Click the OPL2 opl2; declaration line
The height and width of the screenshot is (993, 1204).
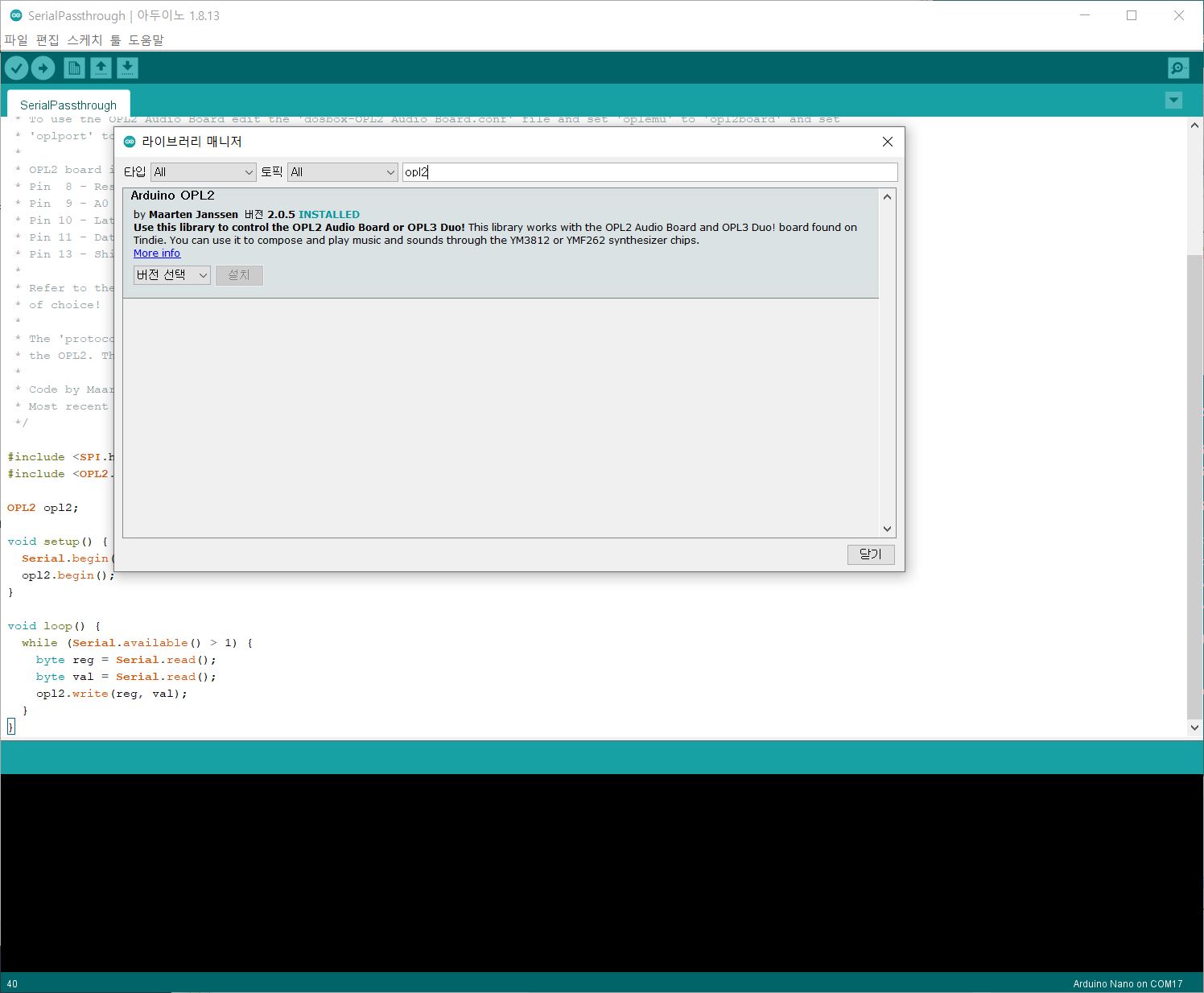click(43, 508)
